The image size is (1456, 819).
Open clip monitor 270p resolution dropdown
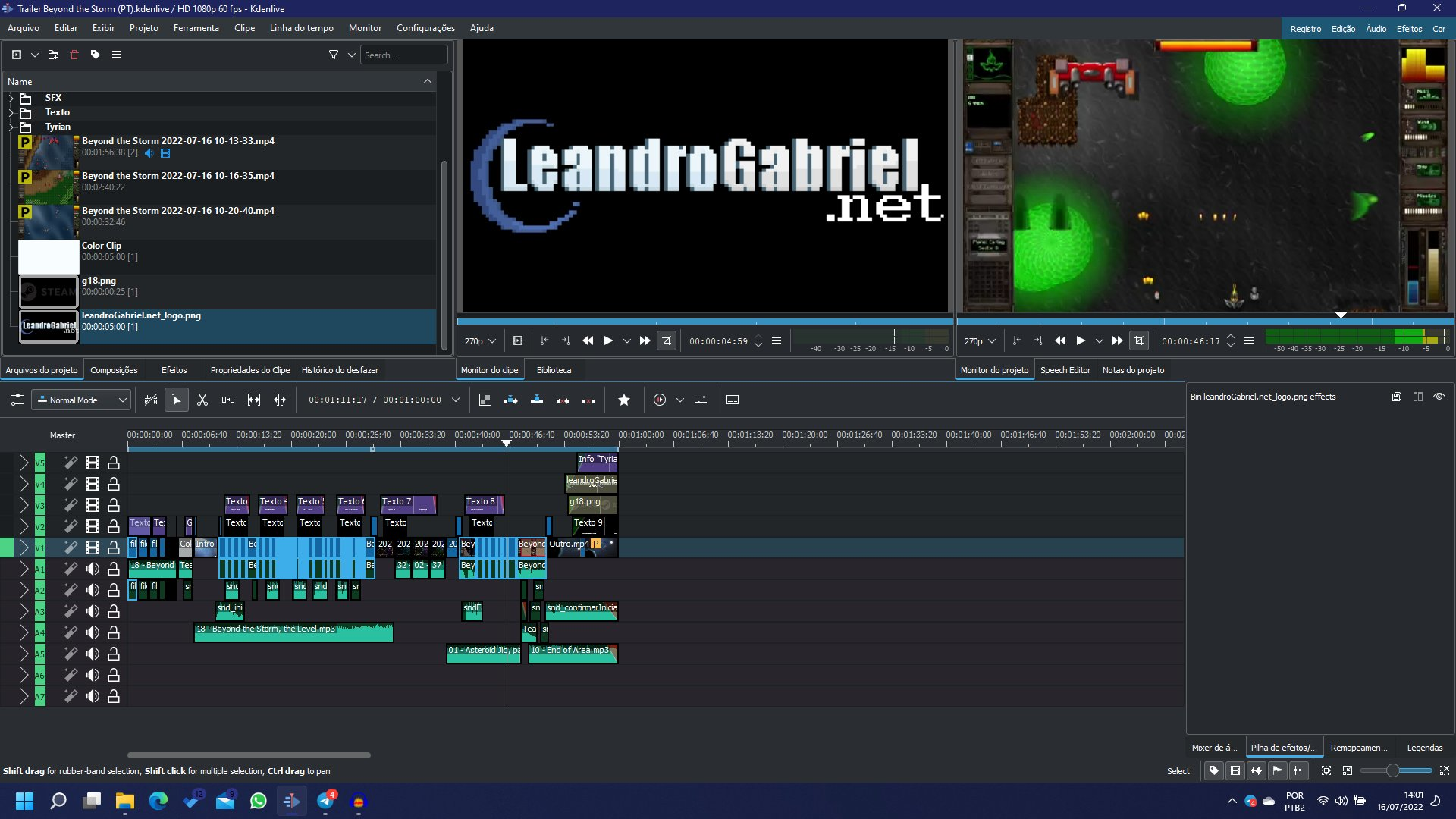coord(480,341)
